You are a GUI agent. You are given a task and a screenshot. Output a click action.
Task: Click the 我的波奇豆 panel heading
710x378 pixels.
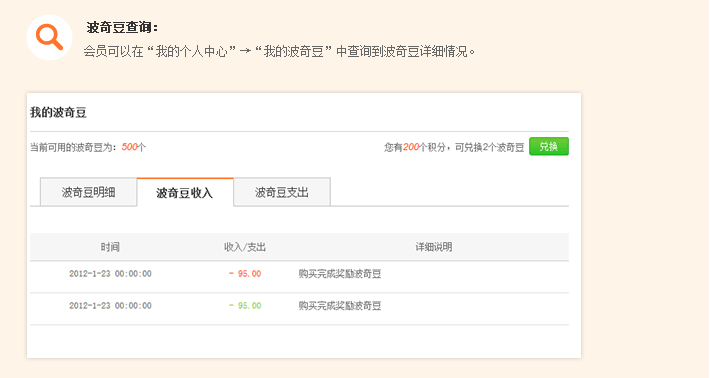click(x=58, y=112)
